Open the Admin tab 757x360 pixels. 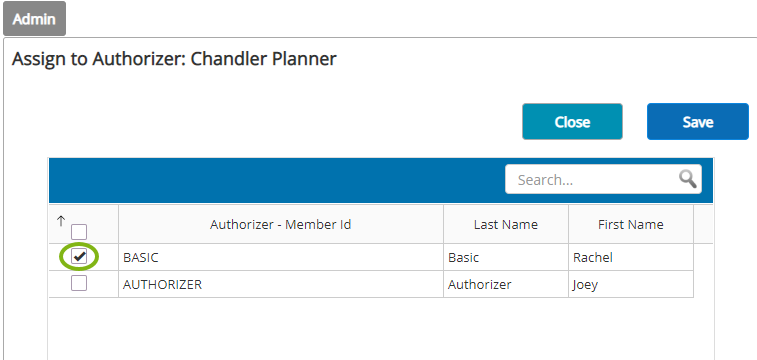click(x=34, y=19)
